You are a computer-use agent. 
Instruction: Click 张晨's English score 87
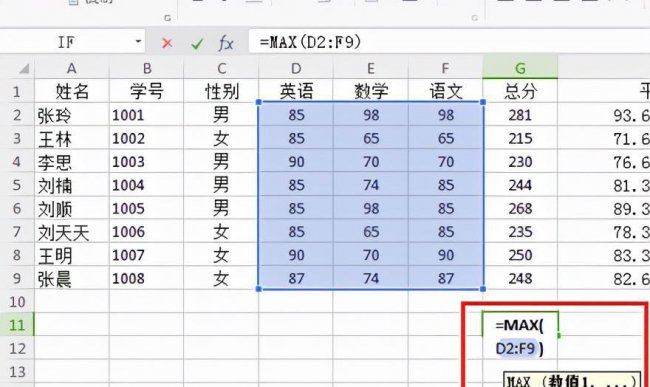pyautogui.click(x=296, y=278)
